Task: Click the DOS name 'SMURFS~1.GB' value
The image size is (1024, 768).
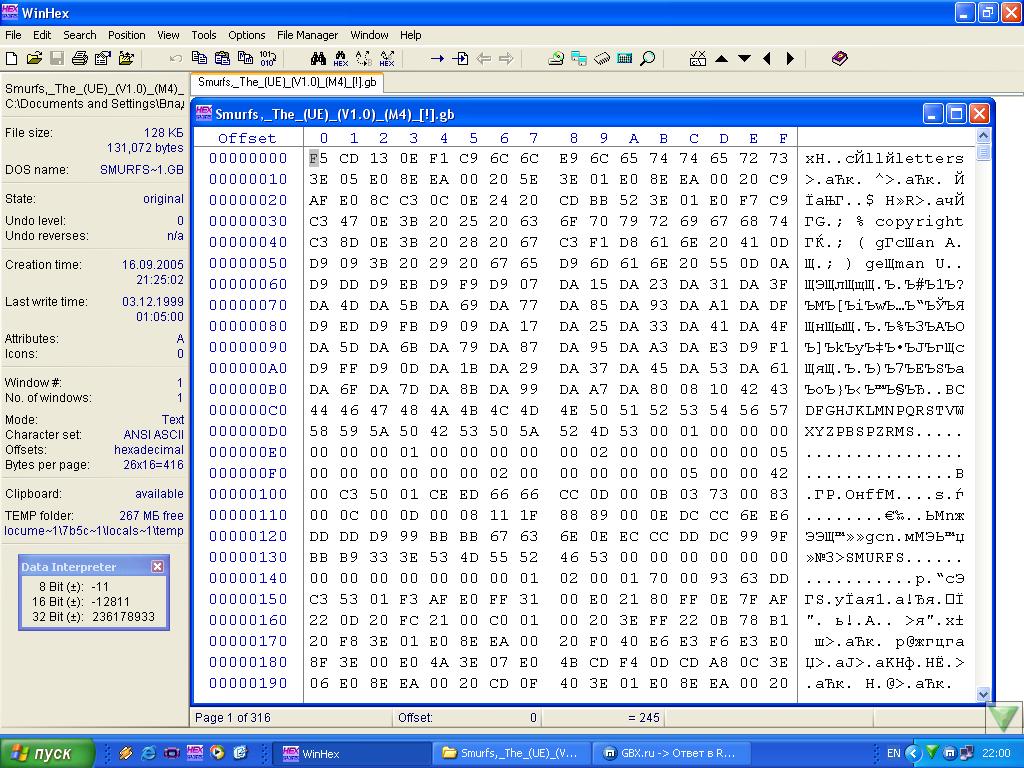Action: coord(142,170)
